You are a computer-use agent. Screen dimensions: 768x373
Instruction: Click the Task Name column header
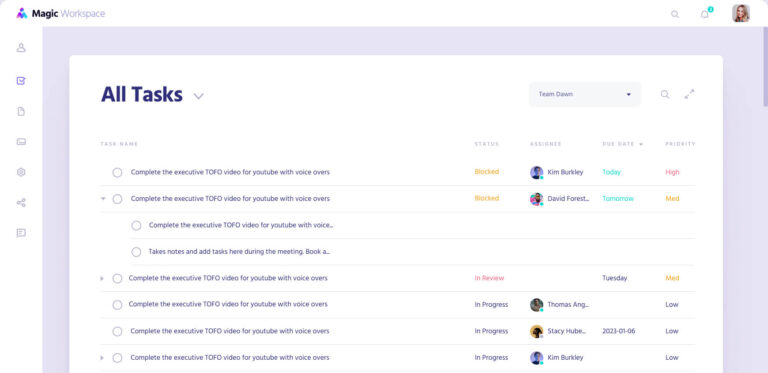click(119, 144)
